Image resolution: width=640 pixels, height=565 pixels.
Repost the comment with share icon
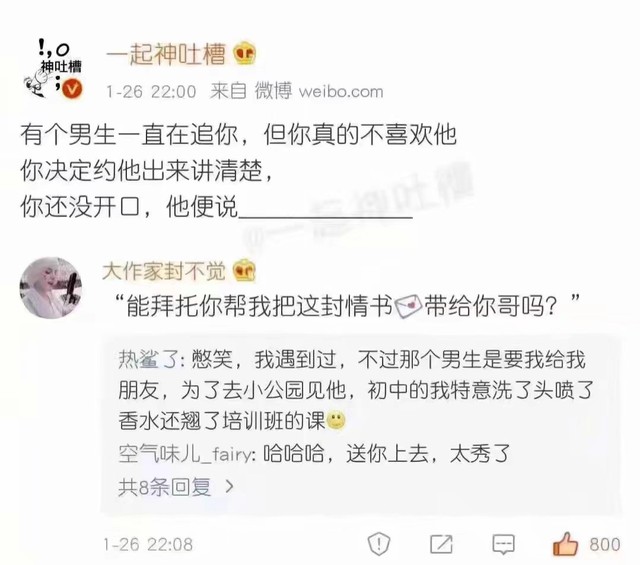[442, 544]
